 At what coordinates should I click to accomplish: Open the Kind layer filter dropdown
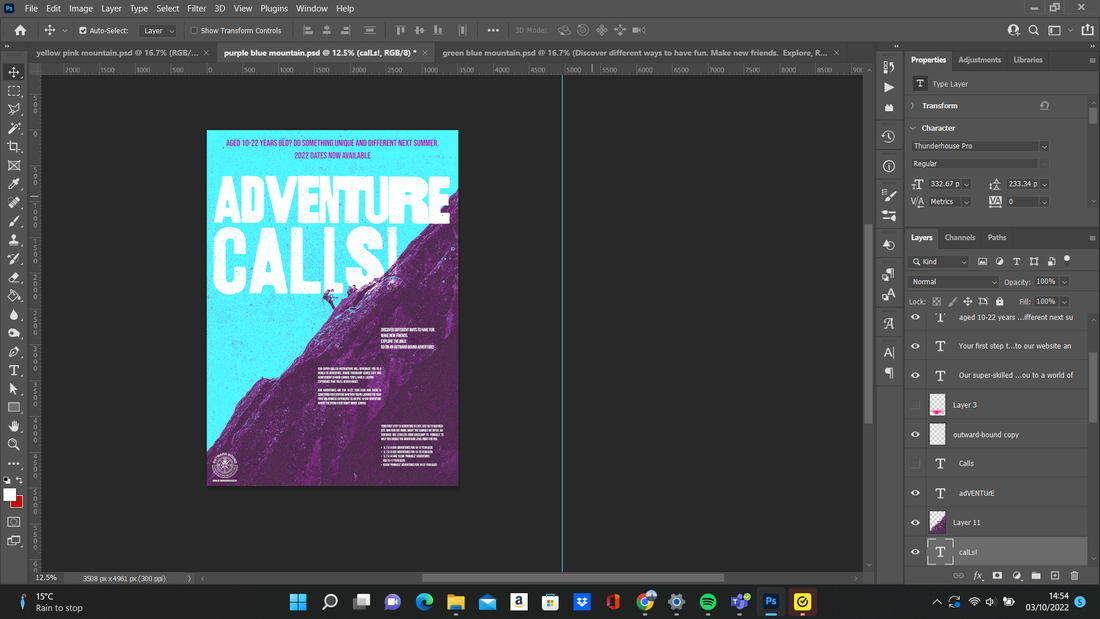[x=939, y=262]
